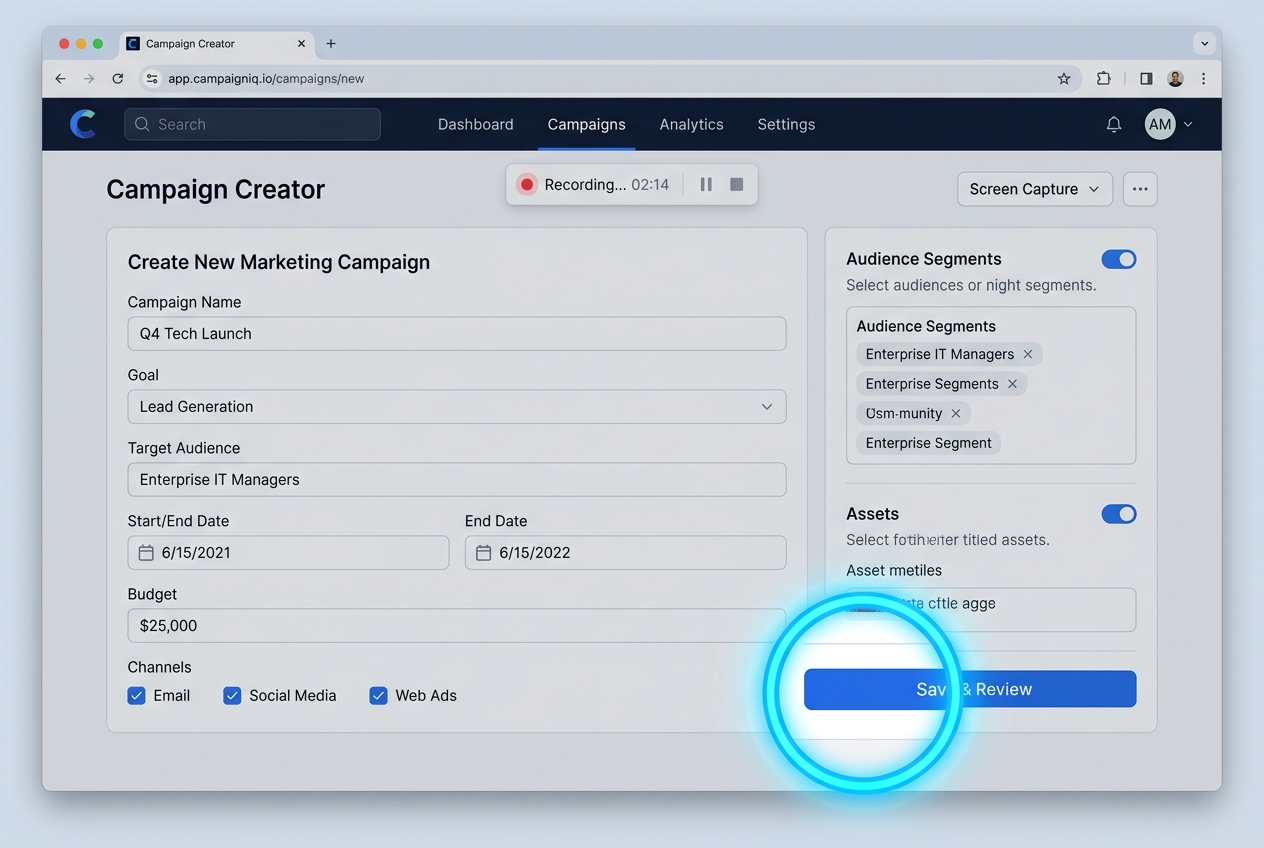
Task: Navigate to the Settings tab
Action: (786, 124)
